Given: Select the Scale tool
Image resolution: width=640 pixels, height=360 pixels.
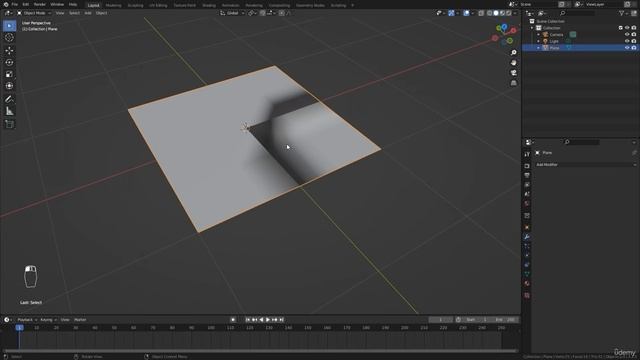Looking at the screenshot, I should coord(9,74).
